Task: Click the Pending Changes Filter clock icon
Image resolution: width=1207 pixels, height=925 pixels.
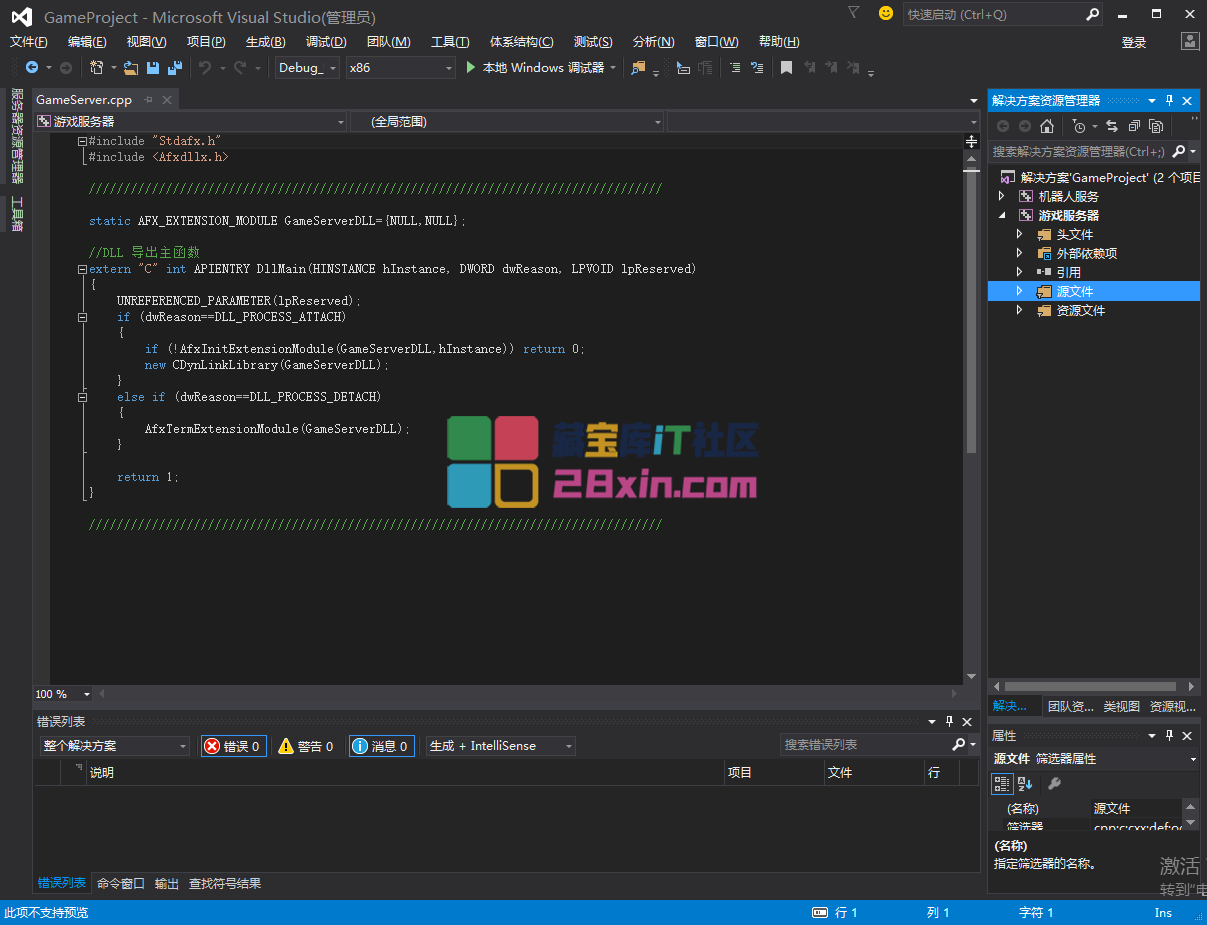Action: [1078, 126]
